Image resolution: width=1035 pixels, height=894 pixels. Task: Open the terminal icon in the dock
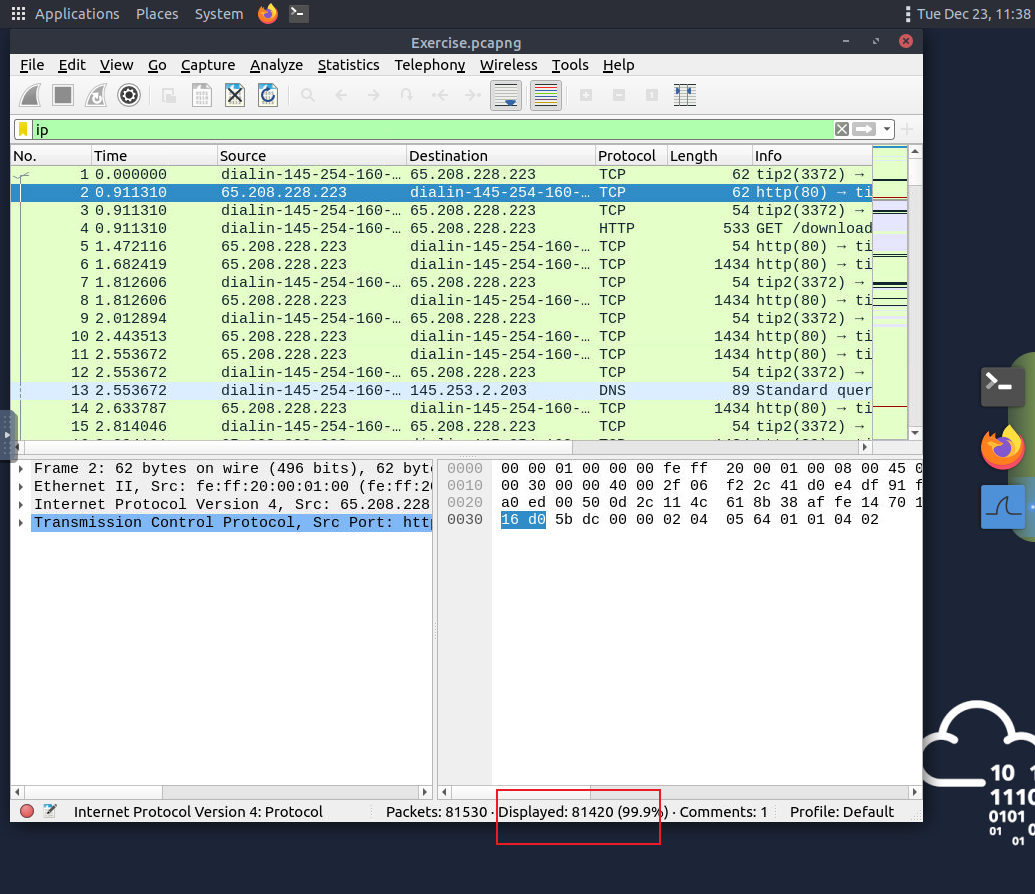point(1003,386)
